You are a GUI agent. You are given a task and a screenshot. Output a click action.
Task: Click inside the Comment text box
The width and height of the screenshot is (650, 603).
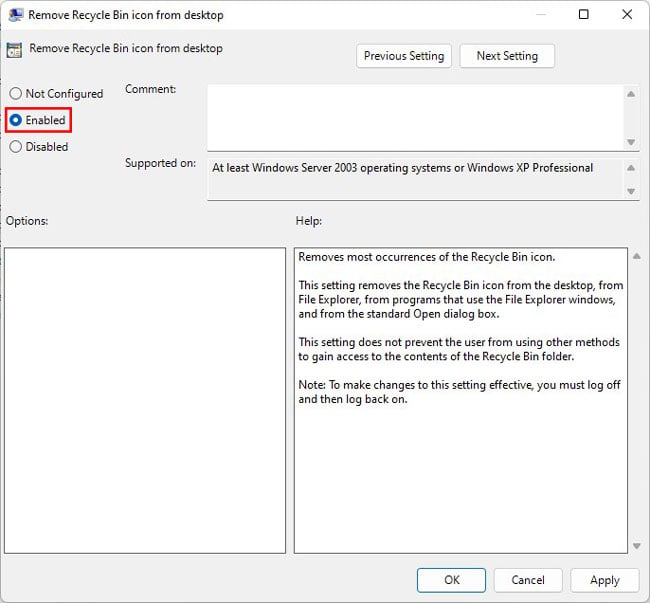tap(415, 118)
